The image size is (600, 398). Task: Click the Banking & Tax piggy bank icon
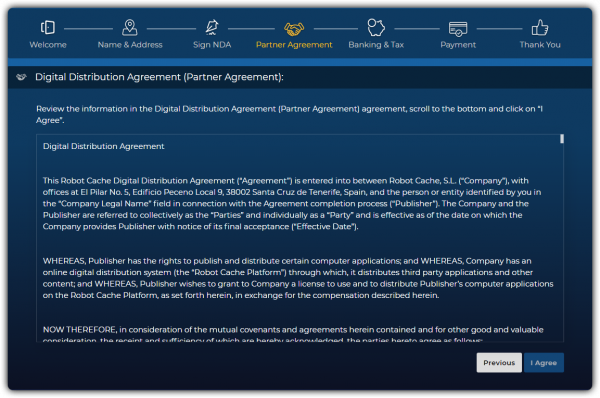pos(376,28)
